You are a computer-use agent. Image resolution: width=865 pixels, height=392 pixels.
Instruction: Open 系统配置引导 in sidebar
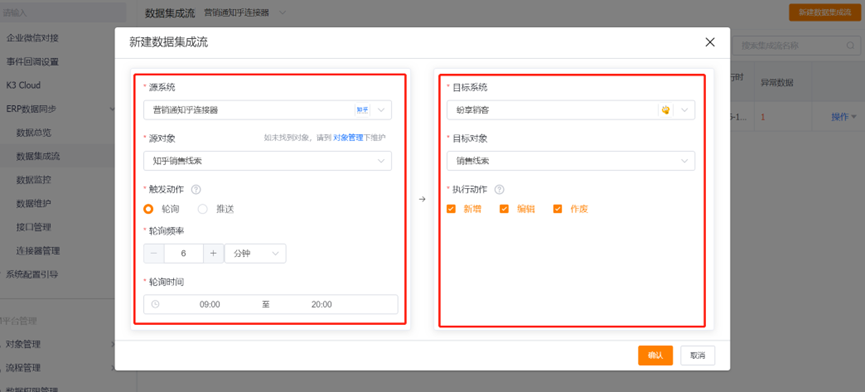coord(31,274)
